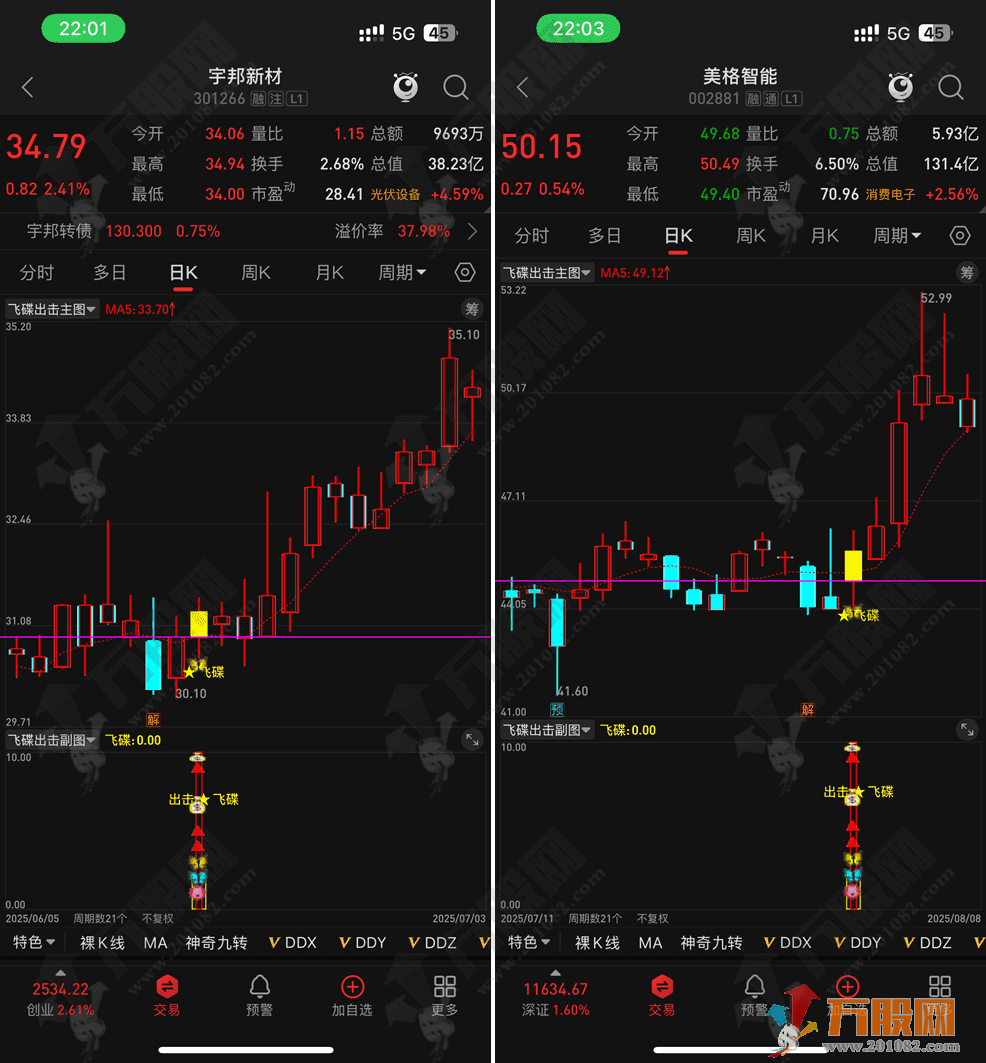Open the 周期 period dropdown on 美格智能
986x1063 pixels.
coord(897,236)
